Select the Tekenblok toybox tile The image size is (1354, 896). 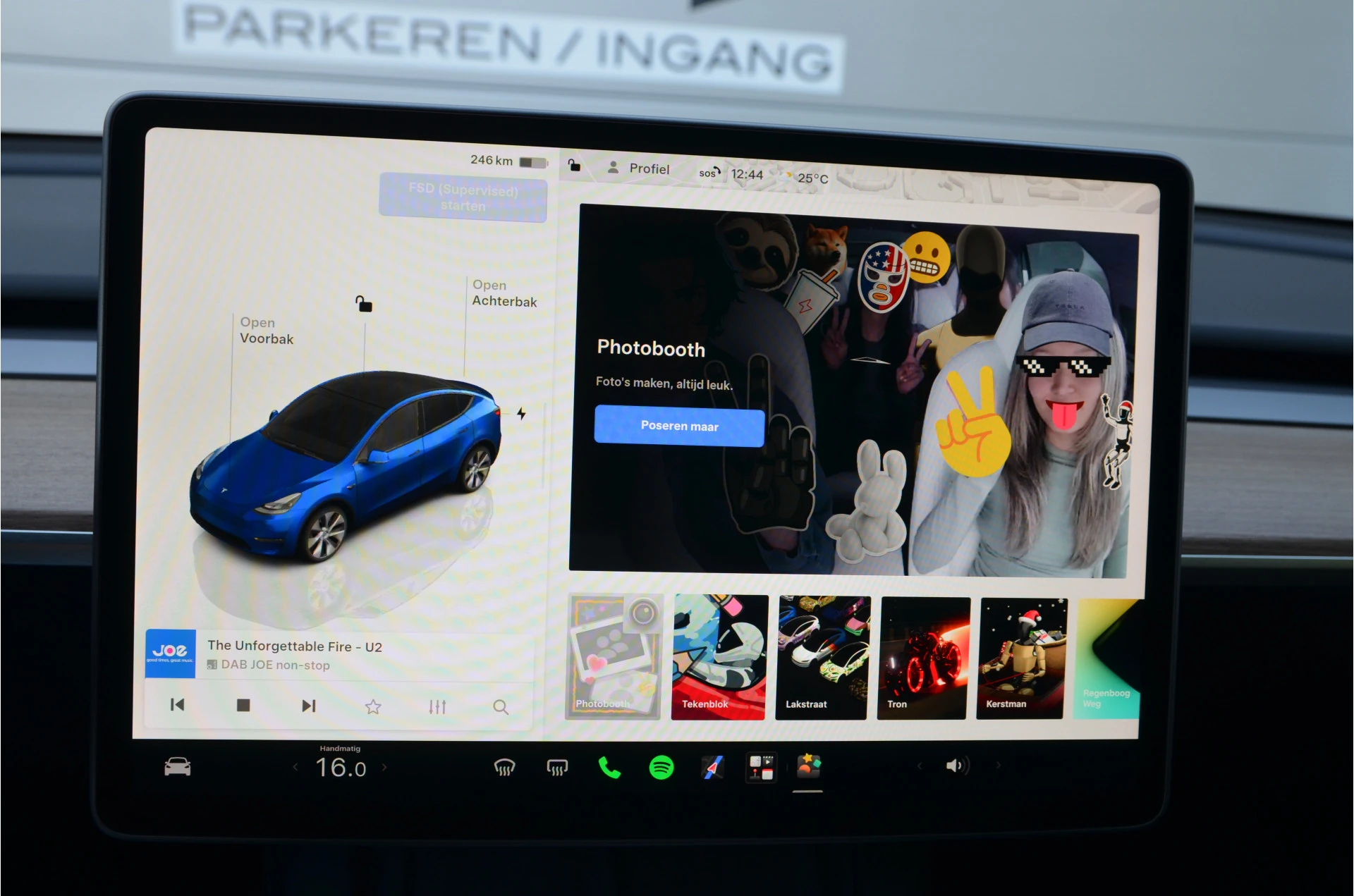[719, 657]
